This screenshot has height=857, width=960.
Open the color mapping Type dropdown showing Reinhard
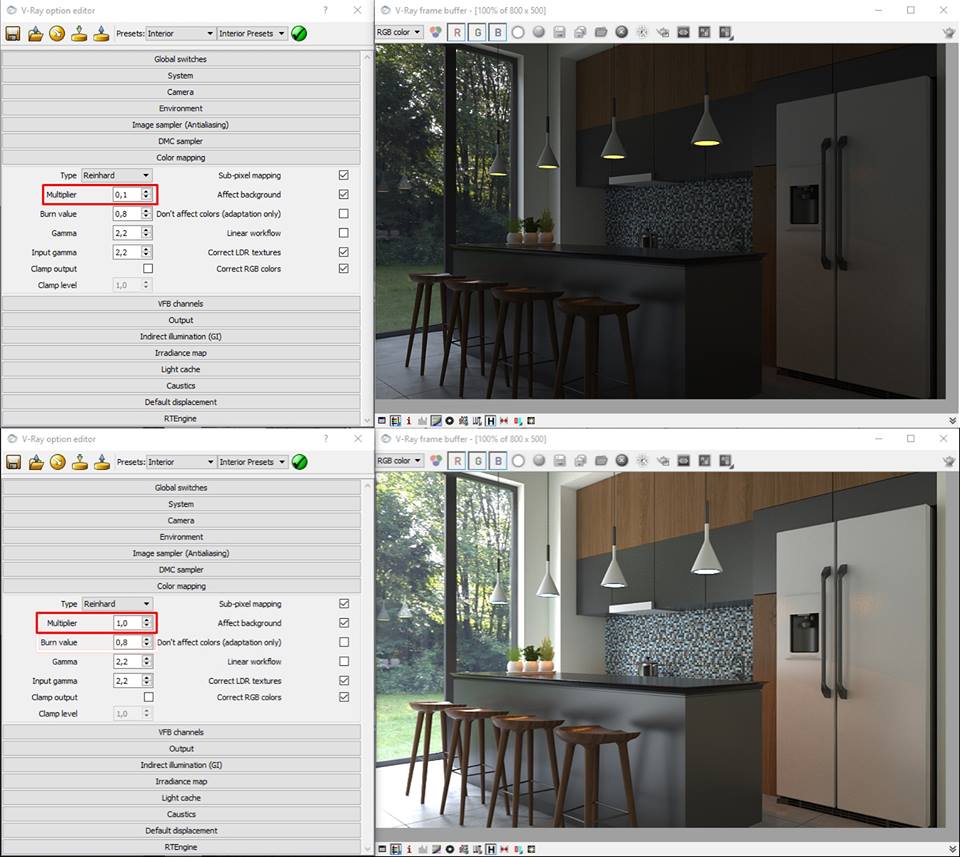coord(115,175)
